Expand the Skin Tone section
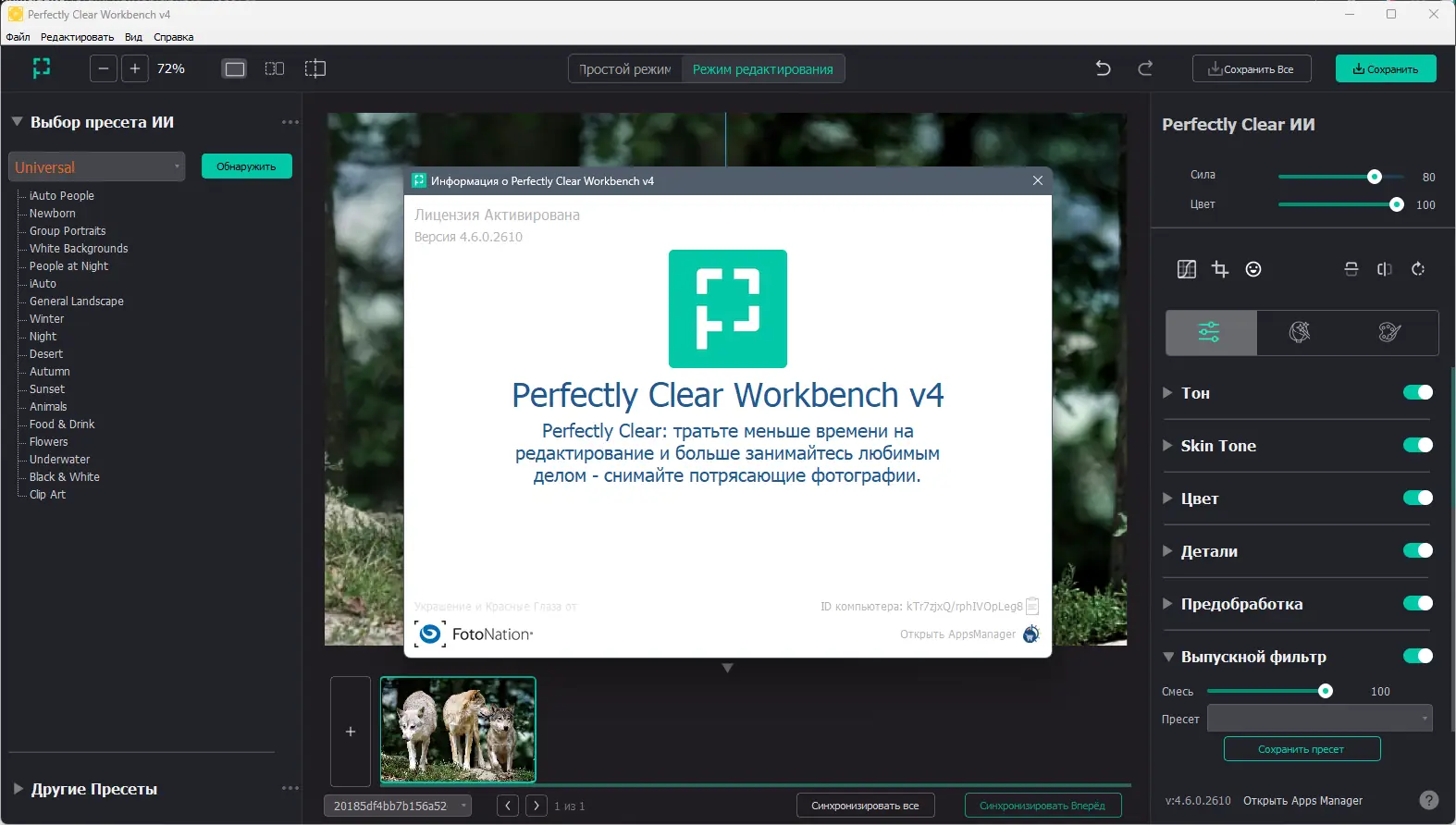Viewport: 1456px width, 825px height. (1167, 446)
